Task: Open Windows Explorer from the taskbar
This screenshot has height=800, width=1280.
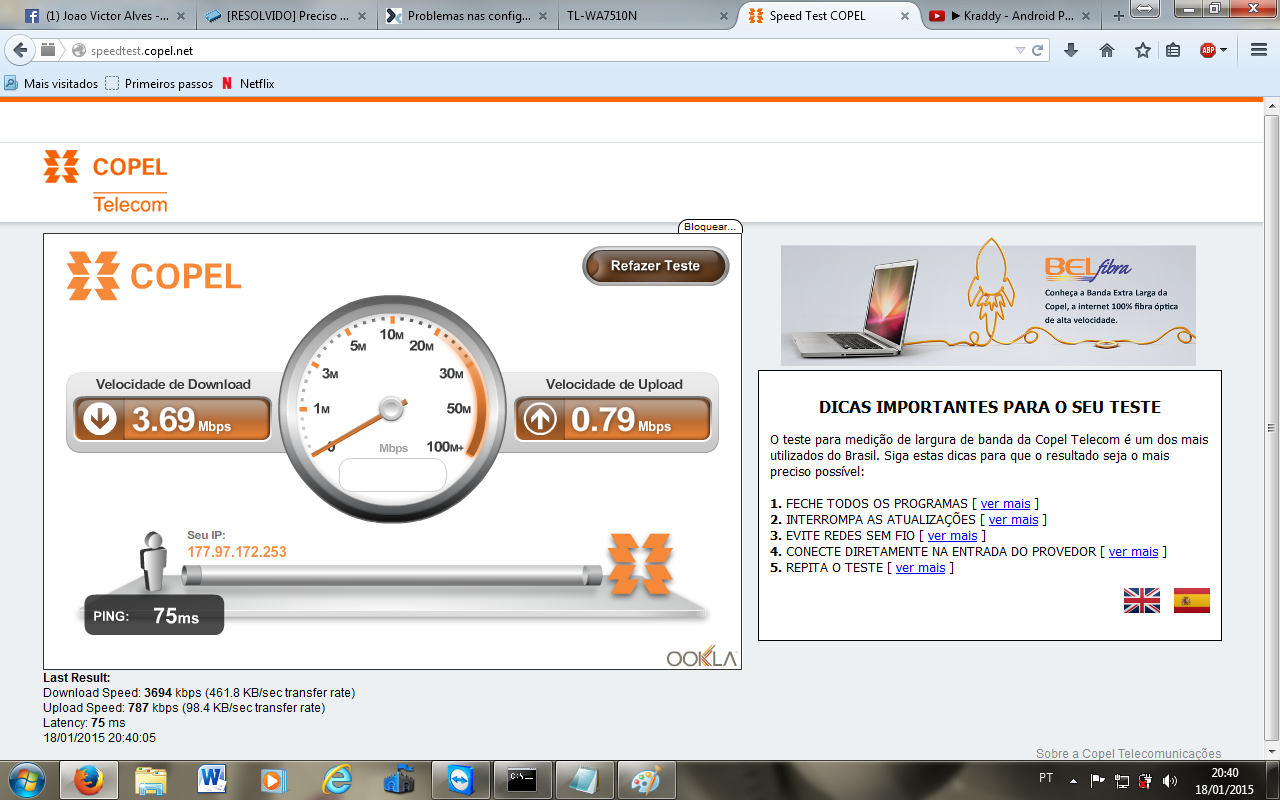Action: coord(151,780)
